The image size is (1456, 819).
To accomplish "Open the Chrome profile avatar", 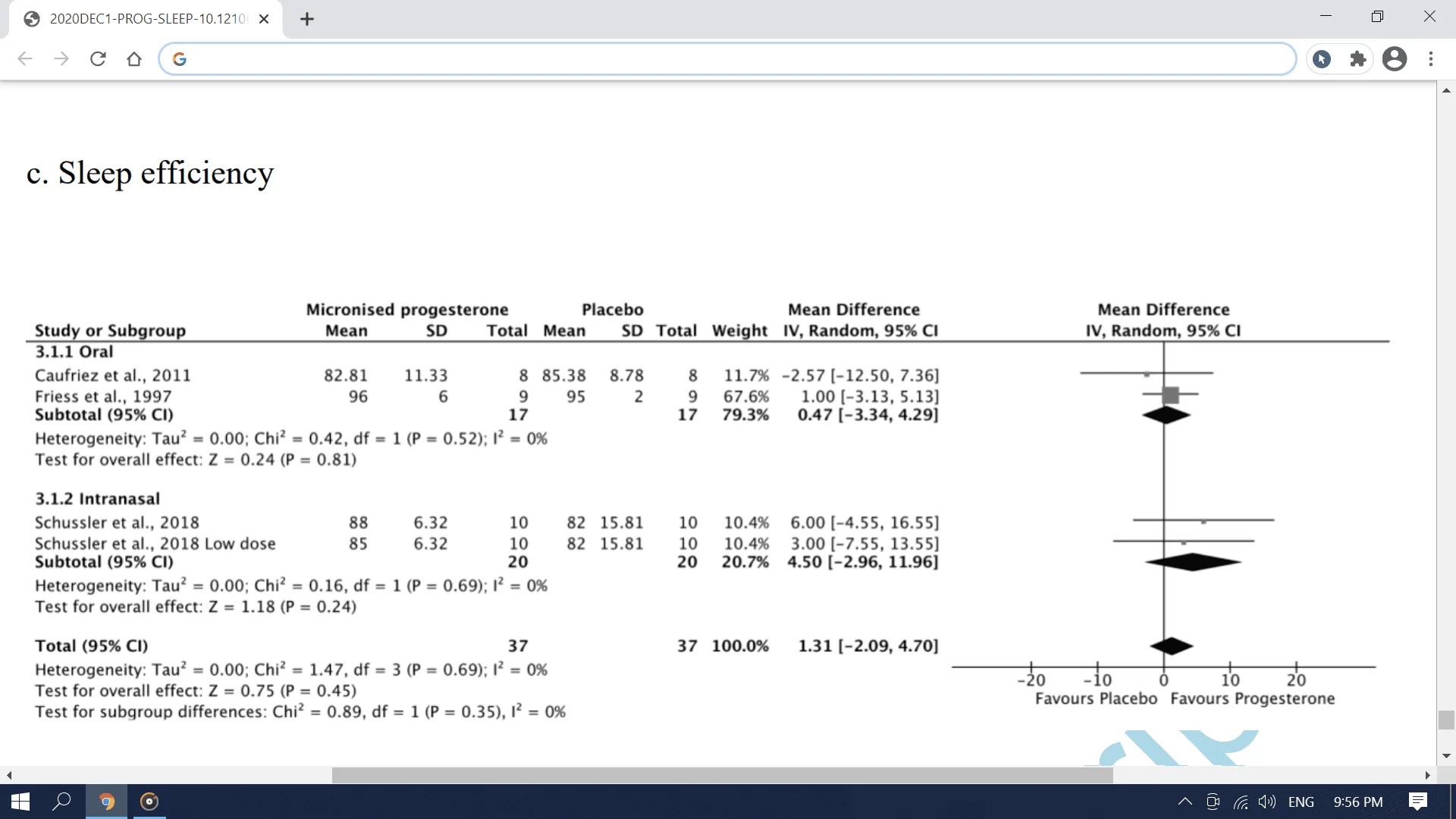I will pyautogui.click(x=1395, y=59).
